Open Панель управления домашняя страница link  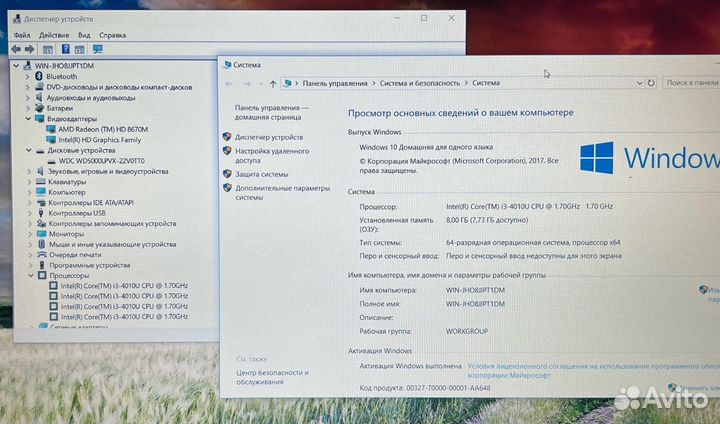pos(271,112)
